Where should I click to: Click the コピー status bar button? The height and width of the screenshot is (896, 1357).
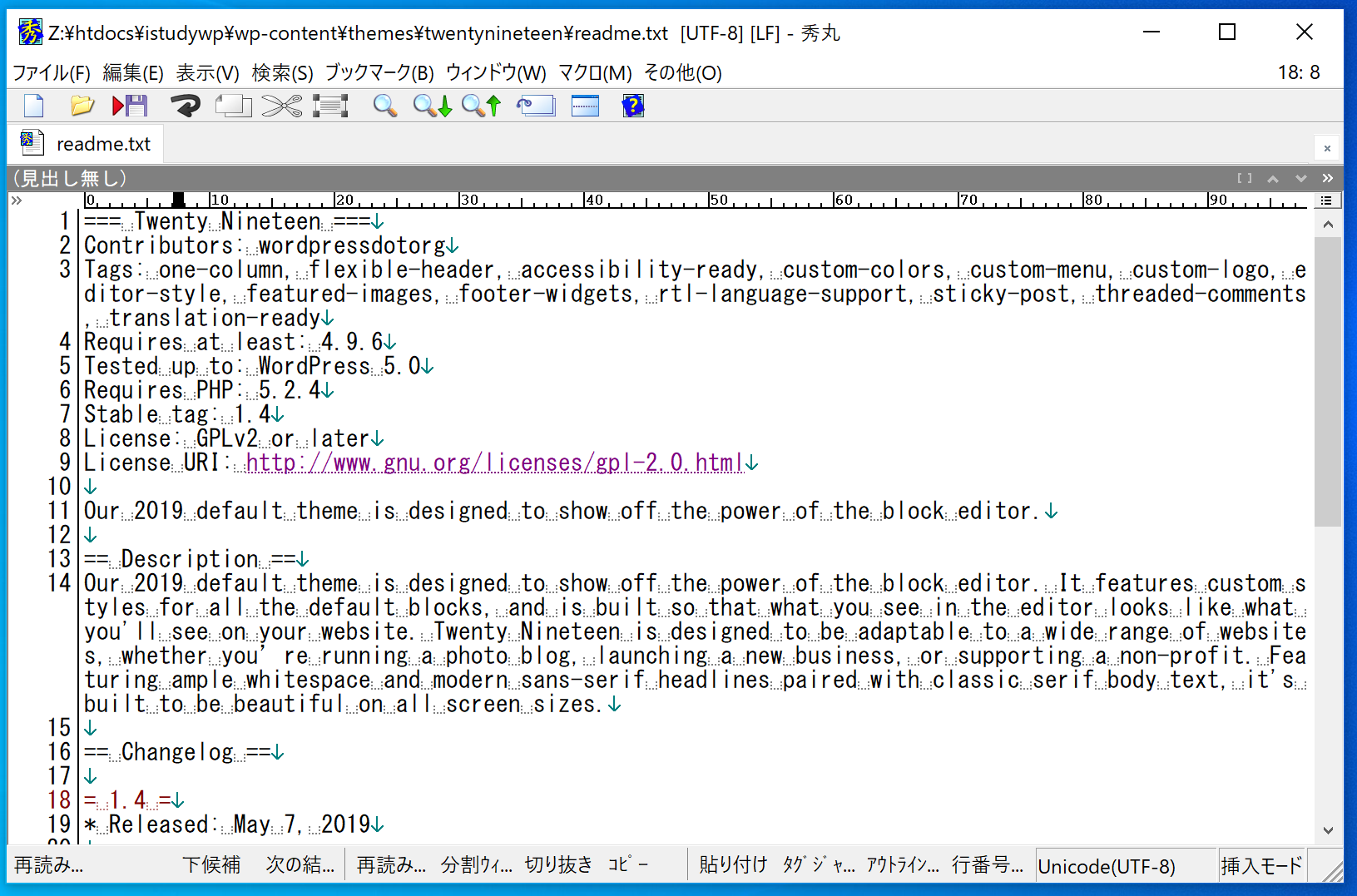pyautogui.click(x=628, y=865)
